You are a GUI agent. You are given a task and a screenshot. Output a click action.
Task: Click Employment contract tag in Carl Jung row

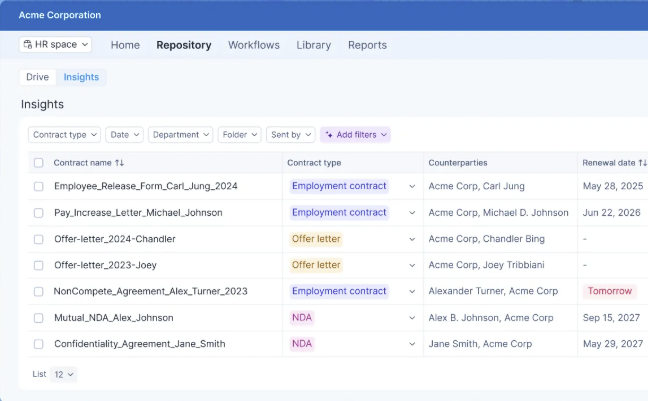point(339,186)
